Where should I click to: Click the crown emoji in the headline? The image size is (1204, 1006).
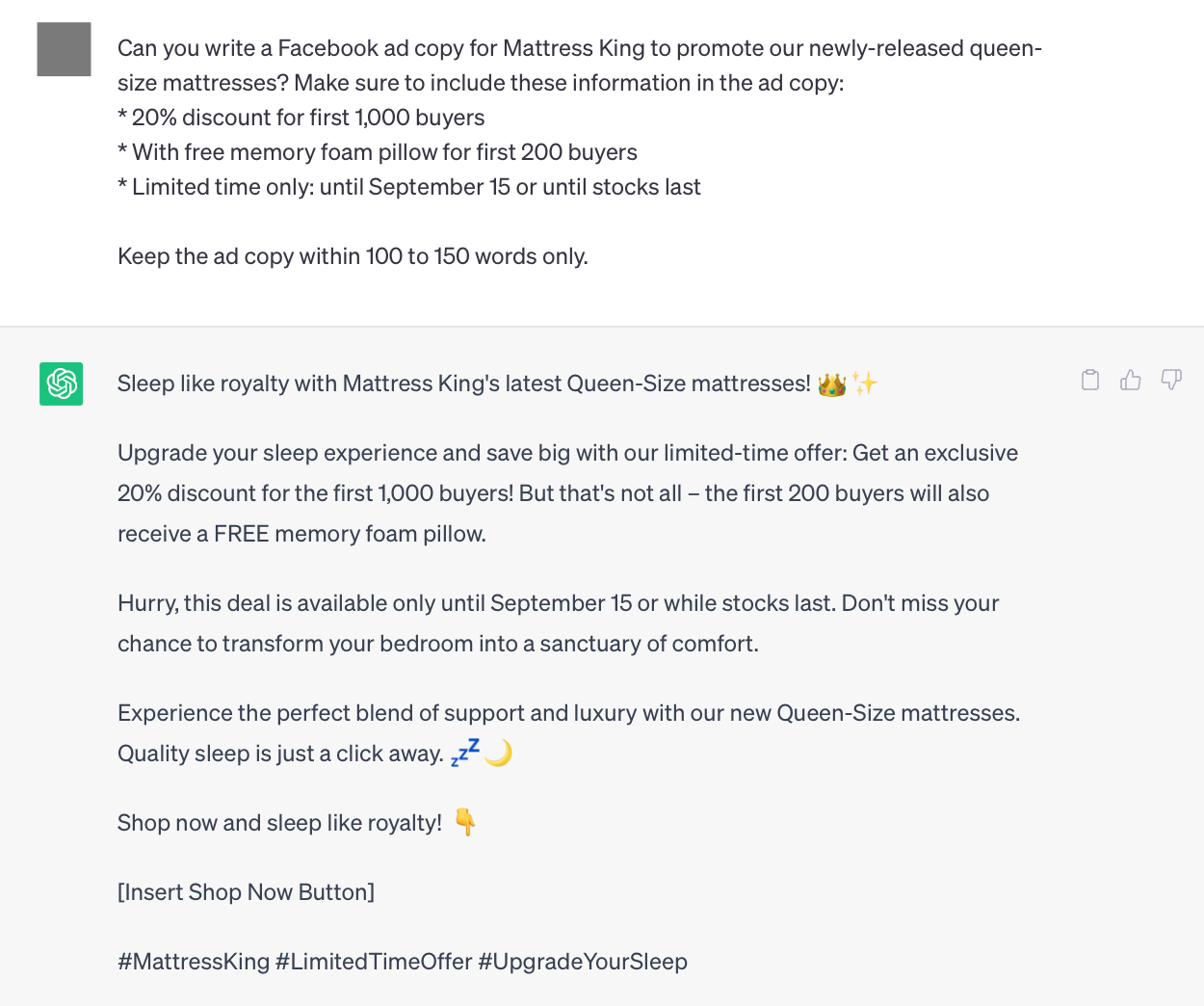831,384
